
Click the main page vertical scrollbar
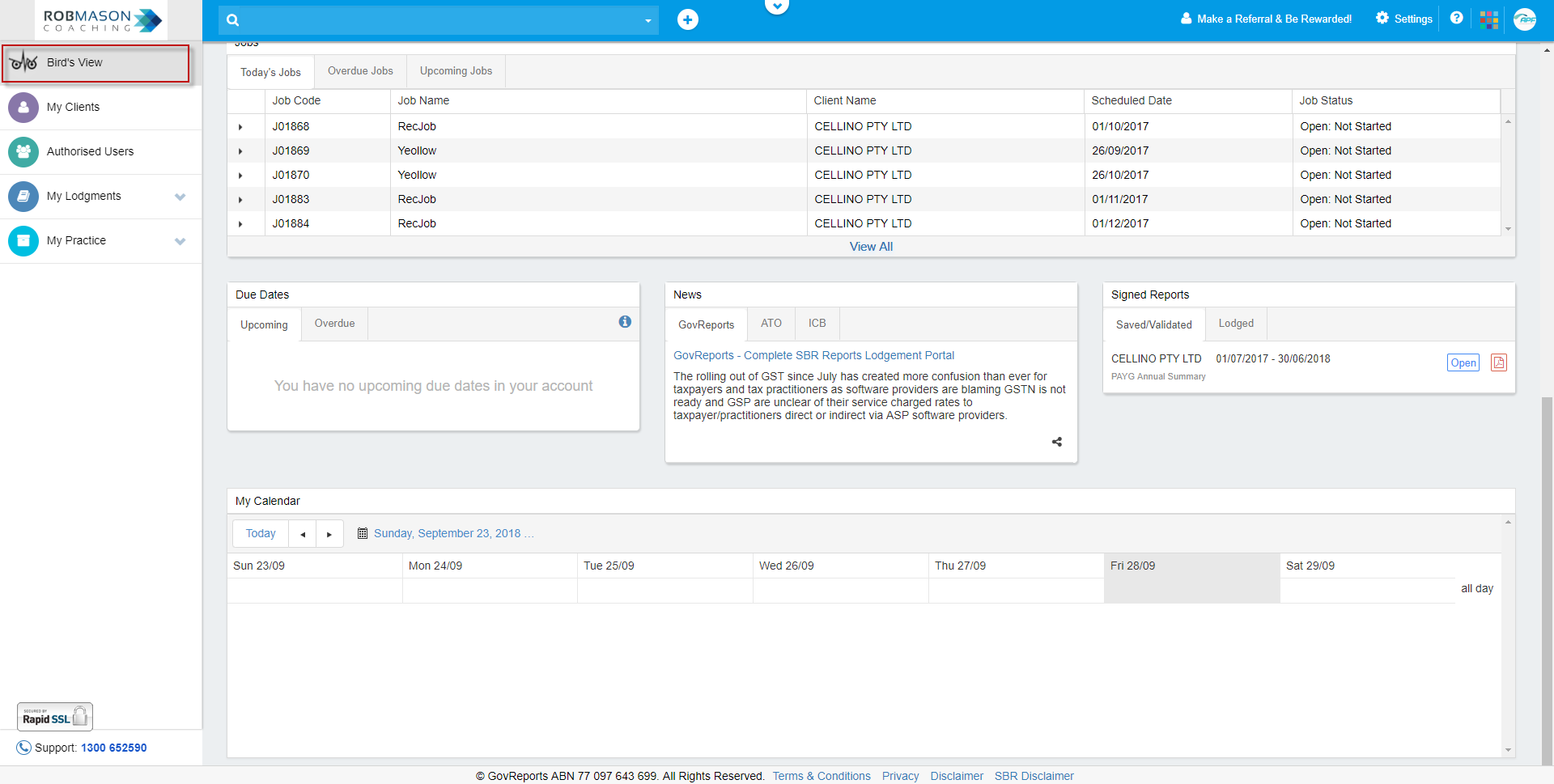click(x=1547, y=580)
